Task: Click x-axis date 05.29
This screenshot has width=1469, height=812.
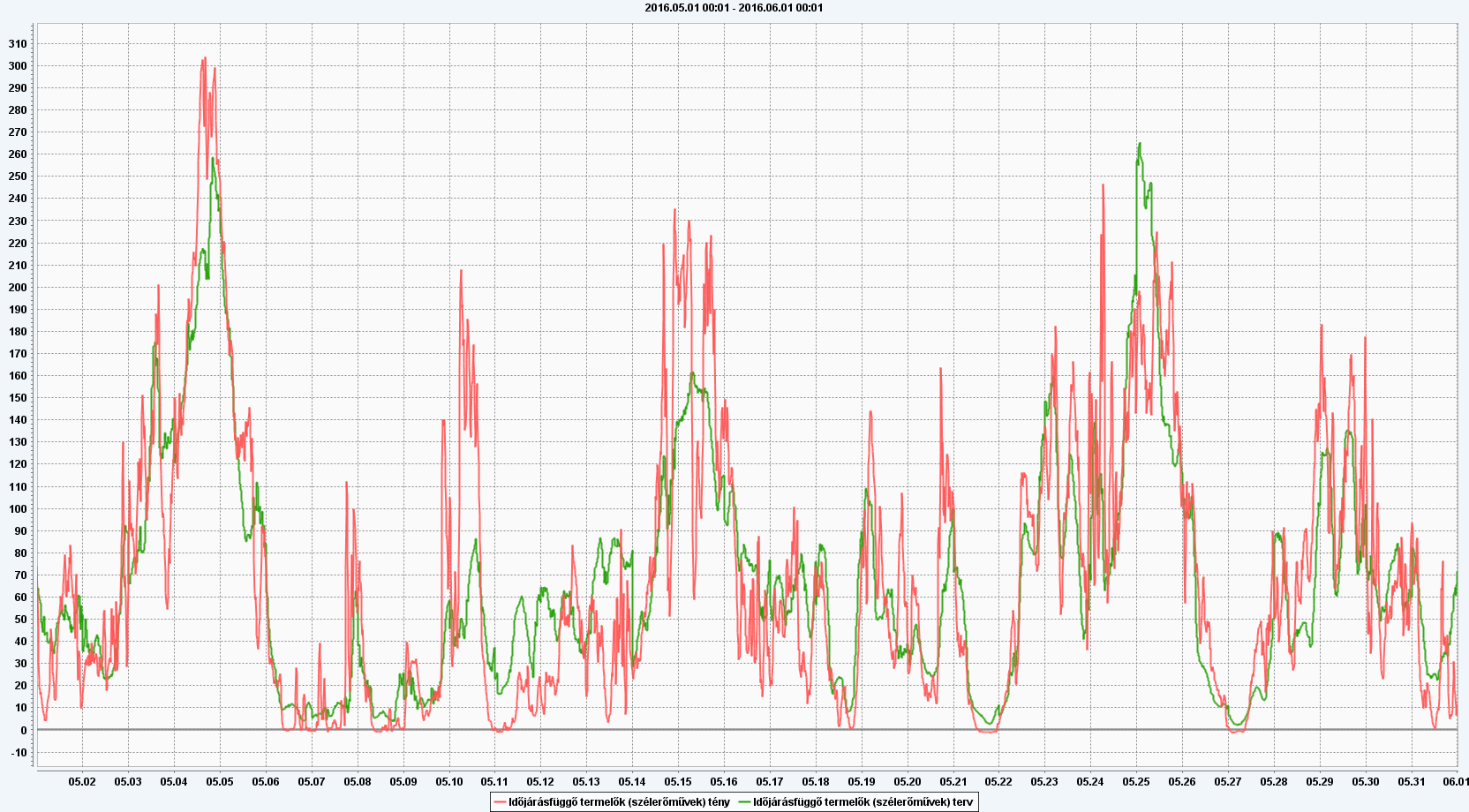Action: (1320, 782)
